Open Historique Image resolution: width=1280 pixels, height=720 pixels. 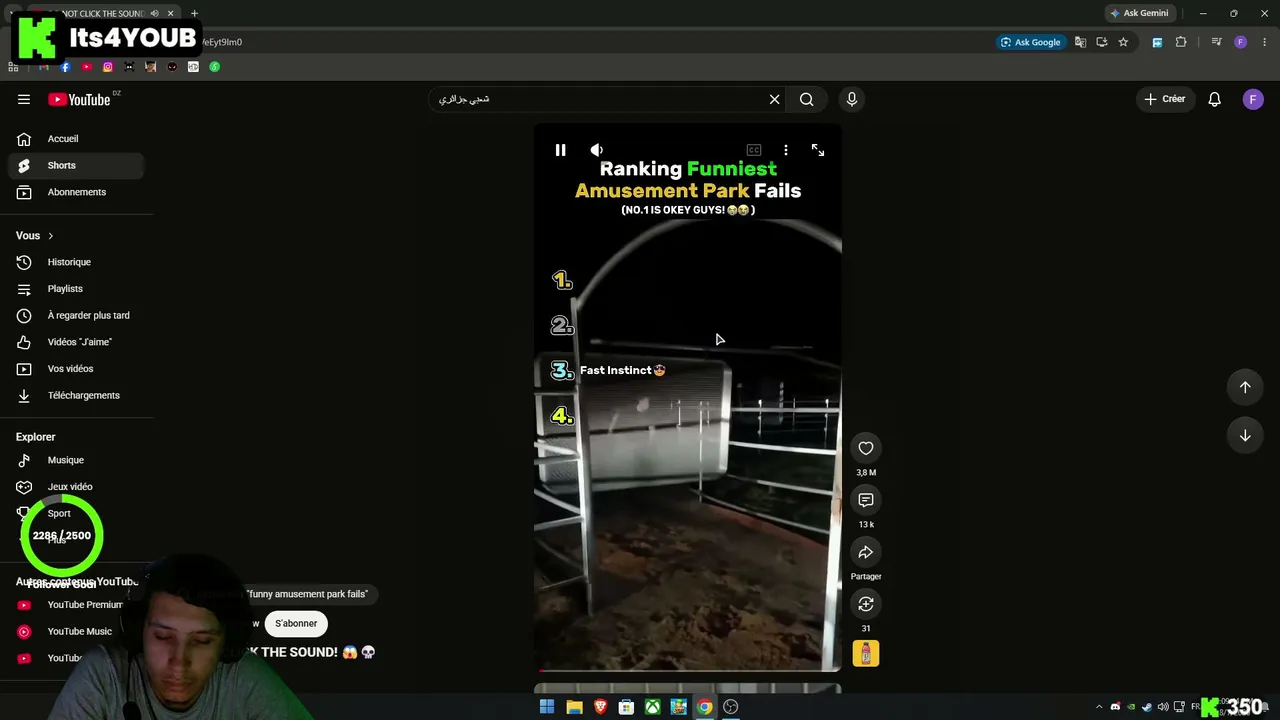[76, 262]
